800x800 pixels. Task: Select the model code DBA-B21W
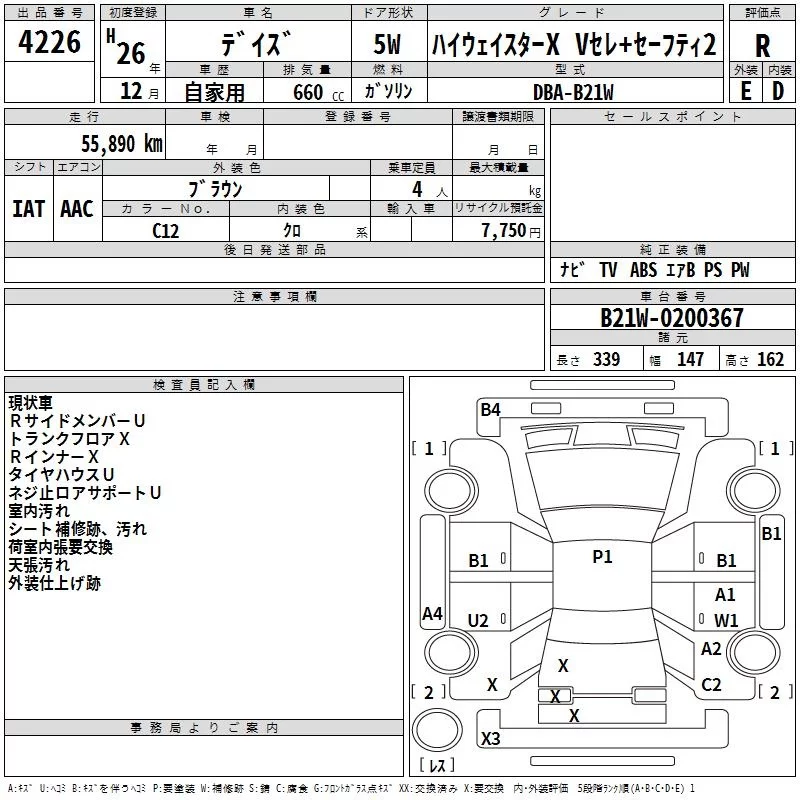[x=573, y=91]
